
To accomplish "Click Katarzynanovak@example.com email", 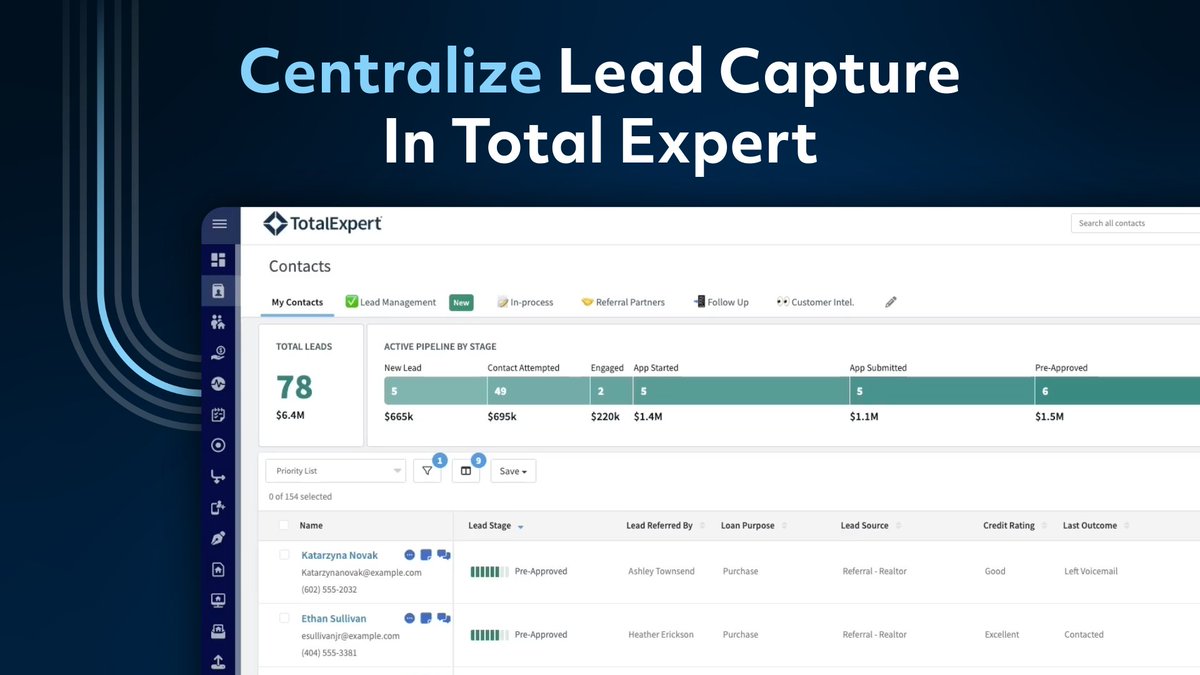I will (x=361, y=573).
